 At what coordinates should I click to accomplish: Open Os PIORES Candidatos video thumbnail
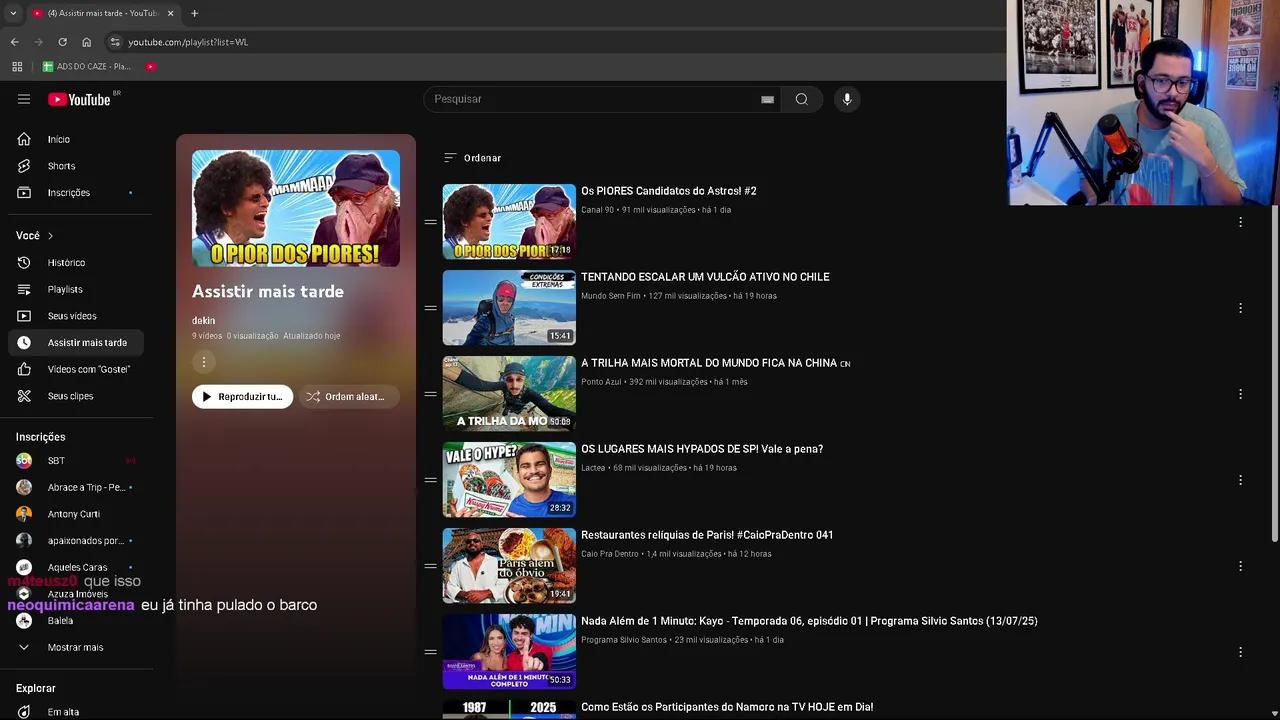point(509,222)
